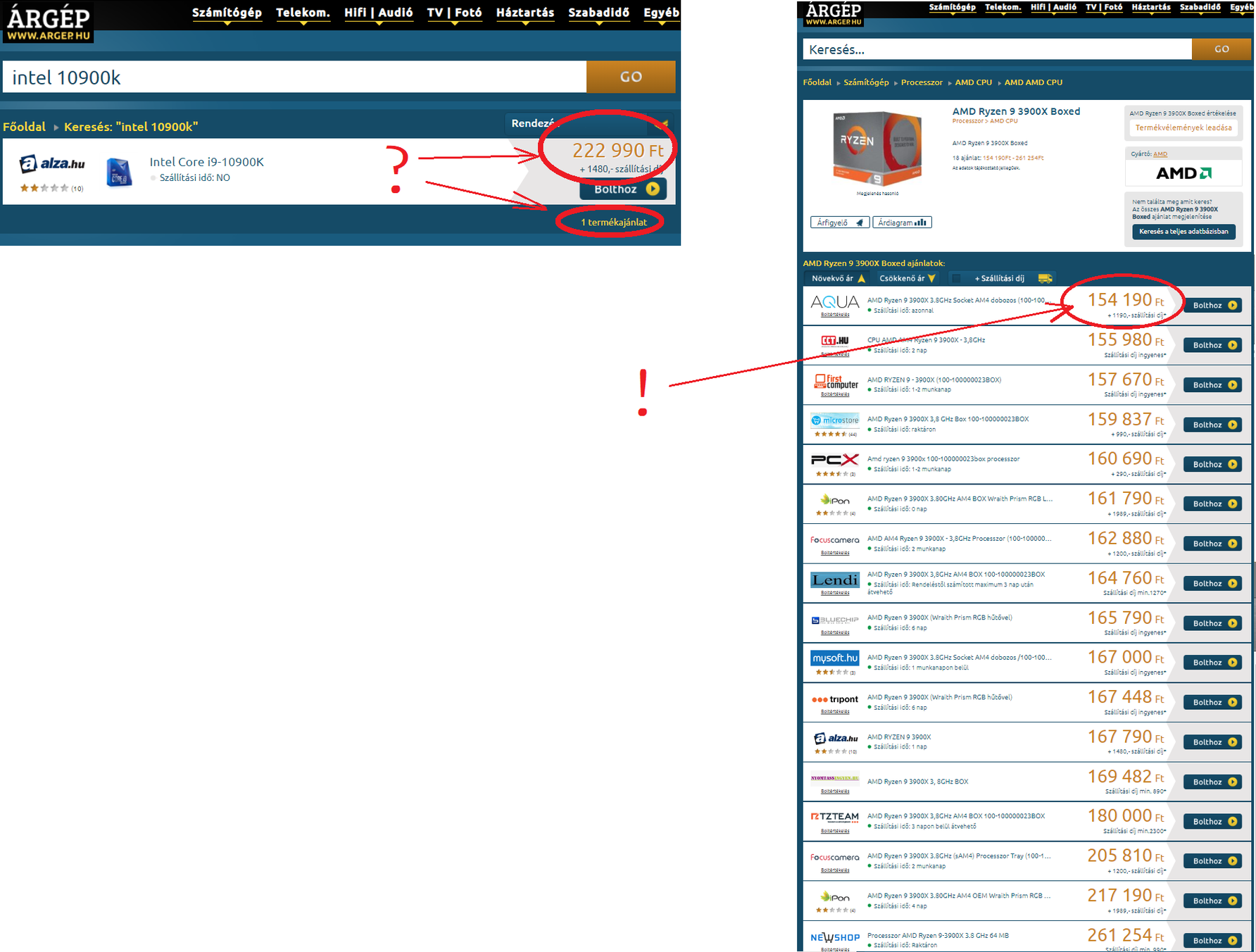The width and height of the screenshot is (1256, 952).
Task: Expand the Telekom. menu on the intel 10900k search page
Action: tap(303, 13)
